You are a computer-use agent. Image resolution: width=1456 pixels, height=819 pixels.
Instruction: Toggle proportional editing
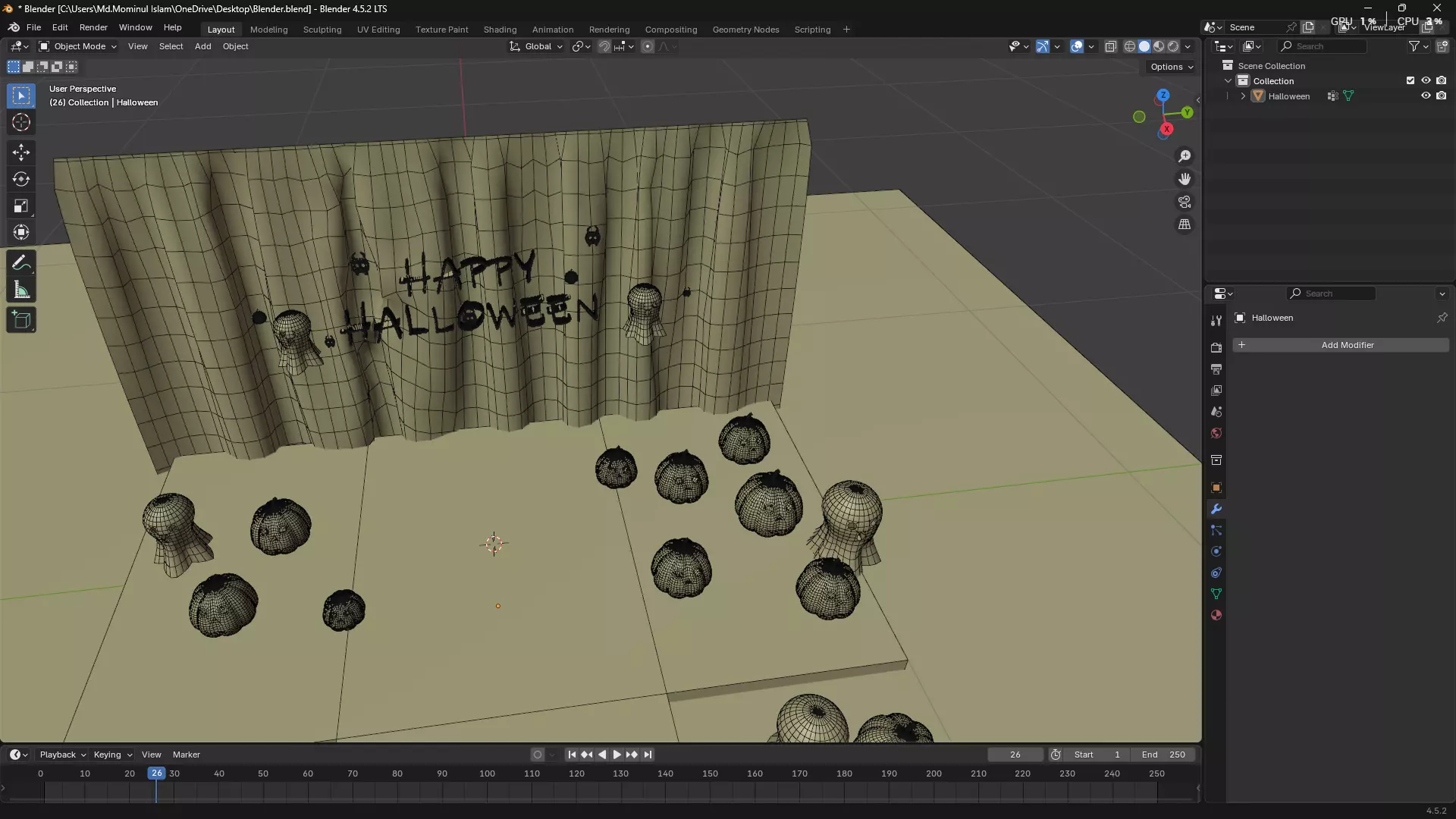pyautogui.click(x=648, y=46)
